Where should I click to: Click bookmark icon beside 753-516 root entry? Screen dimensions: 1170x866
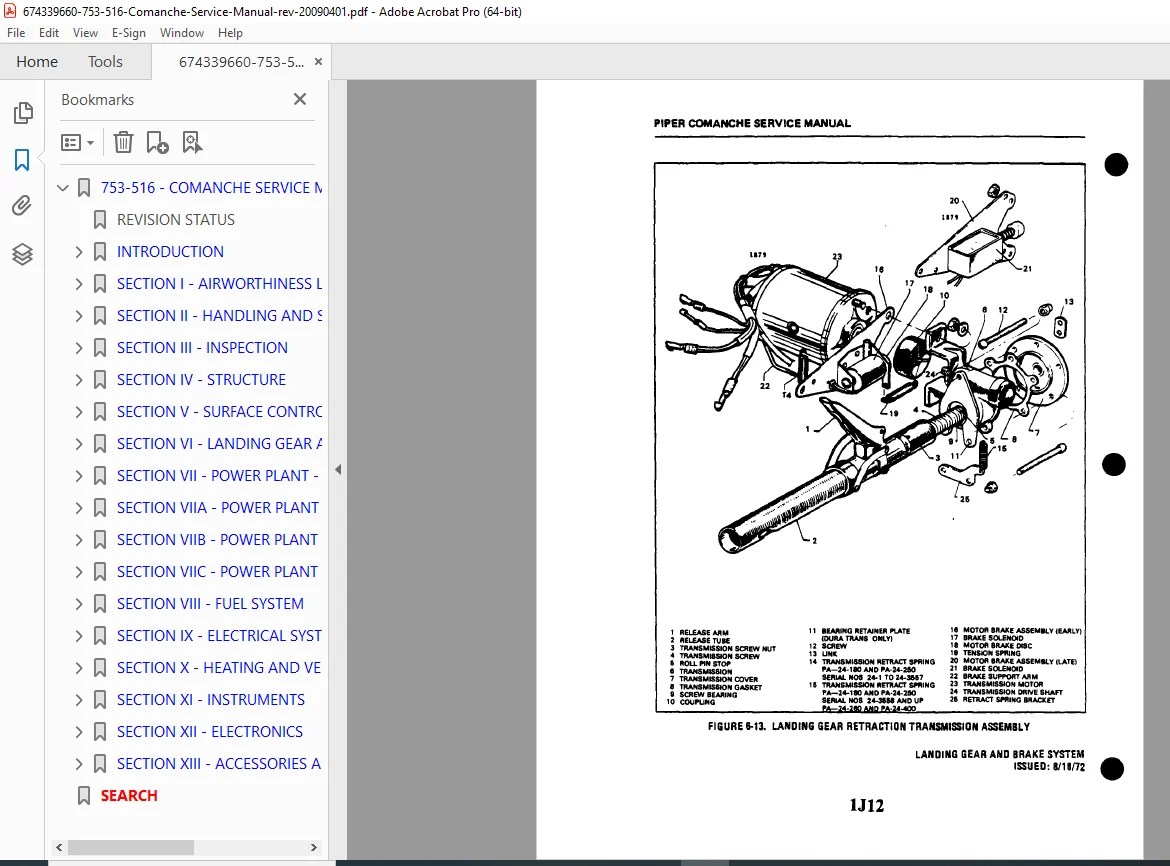(84, 188)
